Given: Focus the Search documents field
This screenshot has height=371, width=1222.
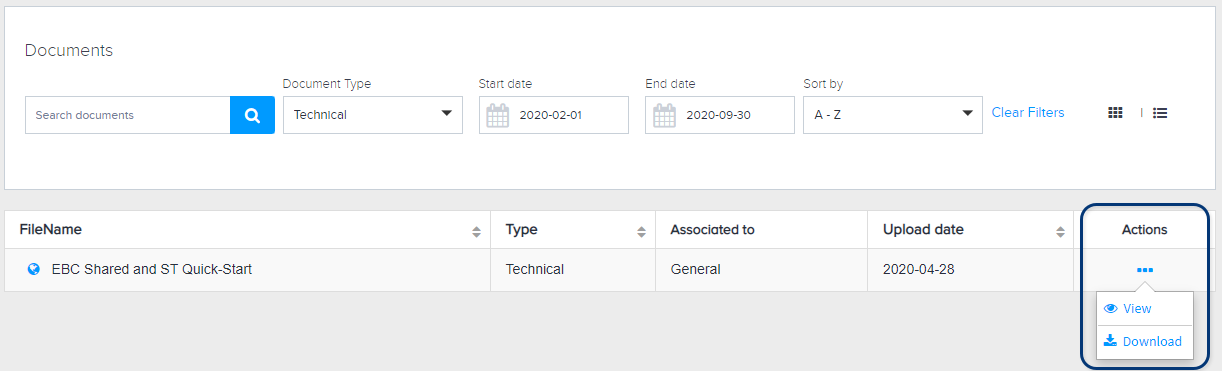Looking at the screenshot, I should 128,115.
